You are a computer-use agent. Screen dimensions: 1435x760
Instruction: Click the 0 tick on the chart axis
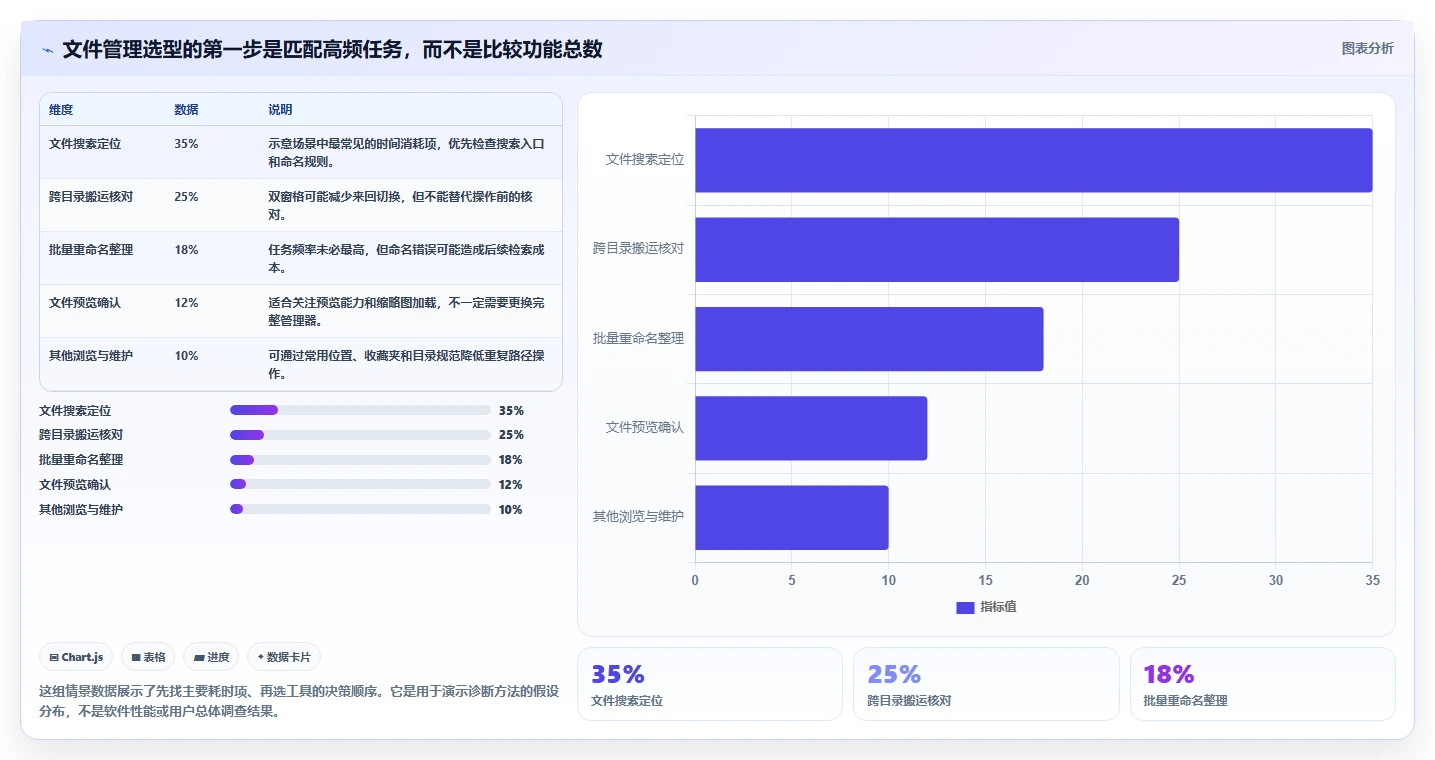coord(695,580)
